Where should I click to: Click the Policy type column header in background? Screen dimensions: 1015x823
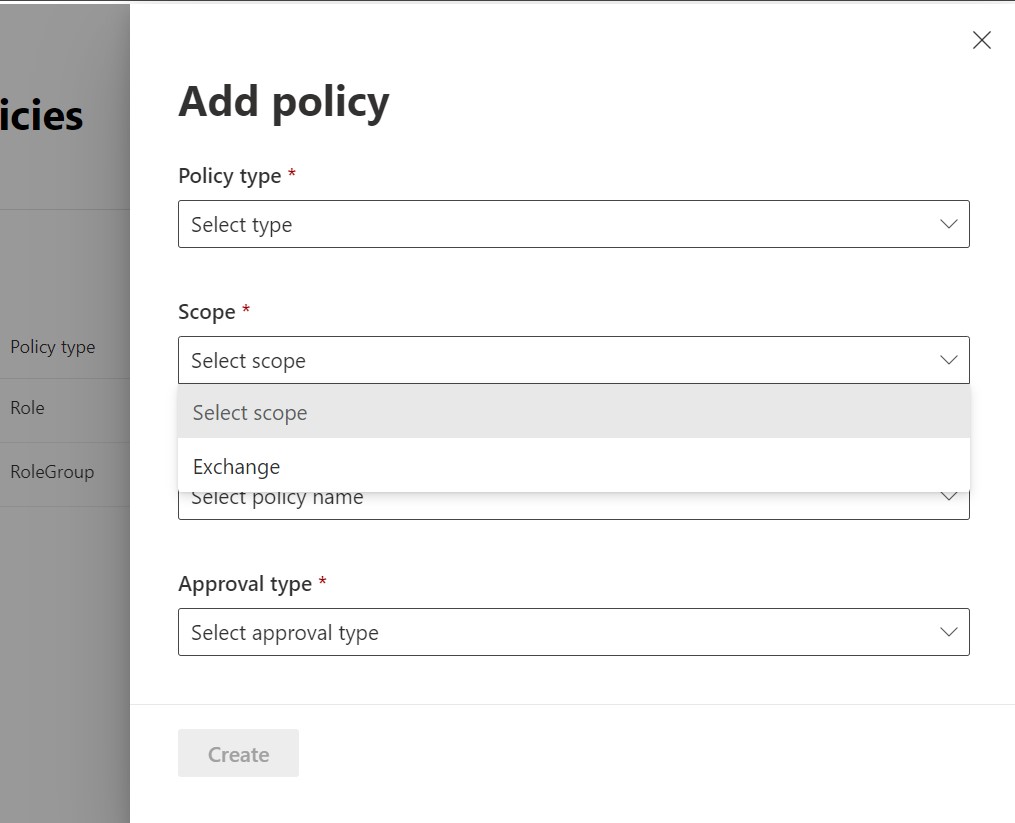pos(53,347)
